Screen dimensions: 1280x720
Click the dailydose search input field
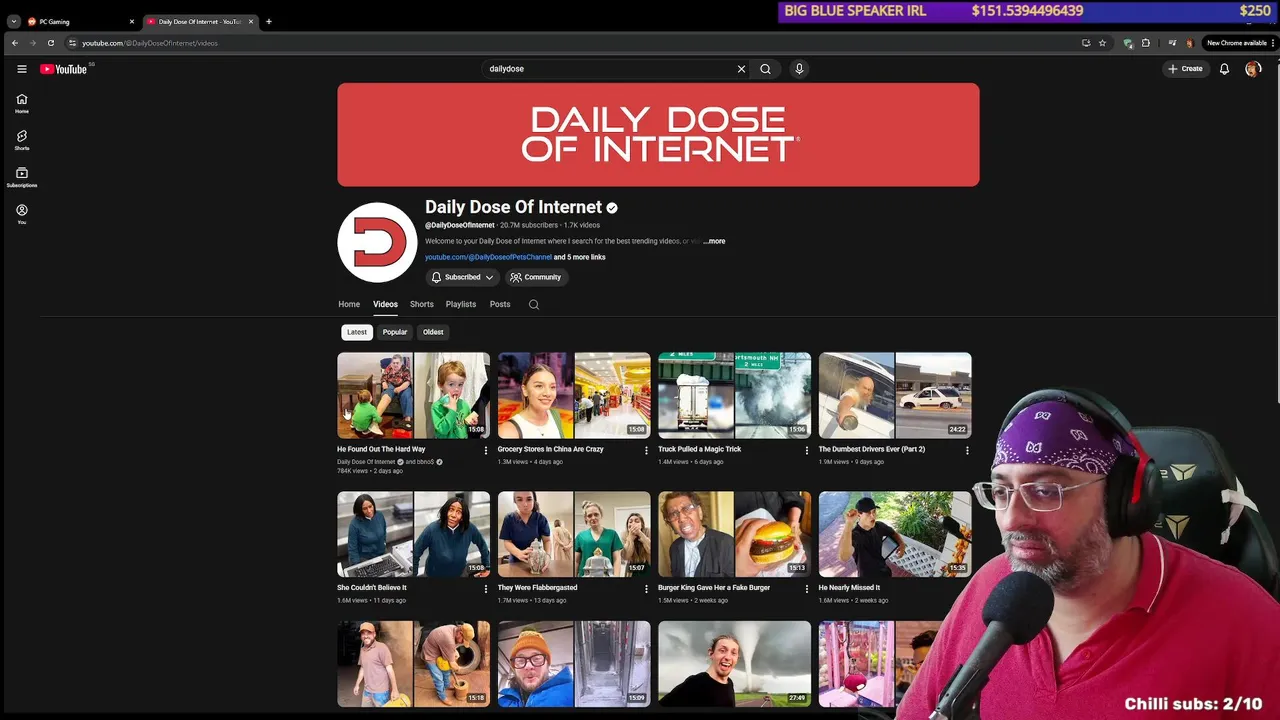click(x=610, y=69)
